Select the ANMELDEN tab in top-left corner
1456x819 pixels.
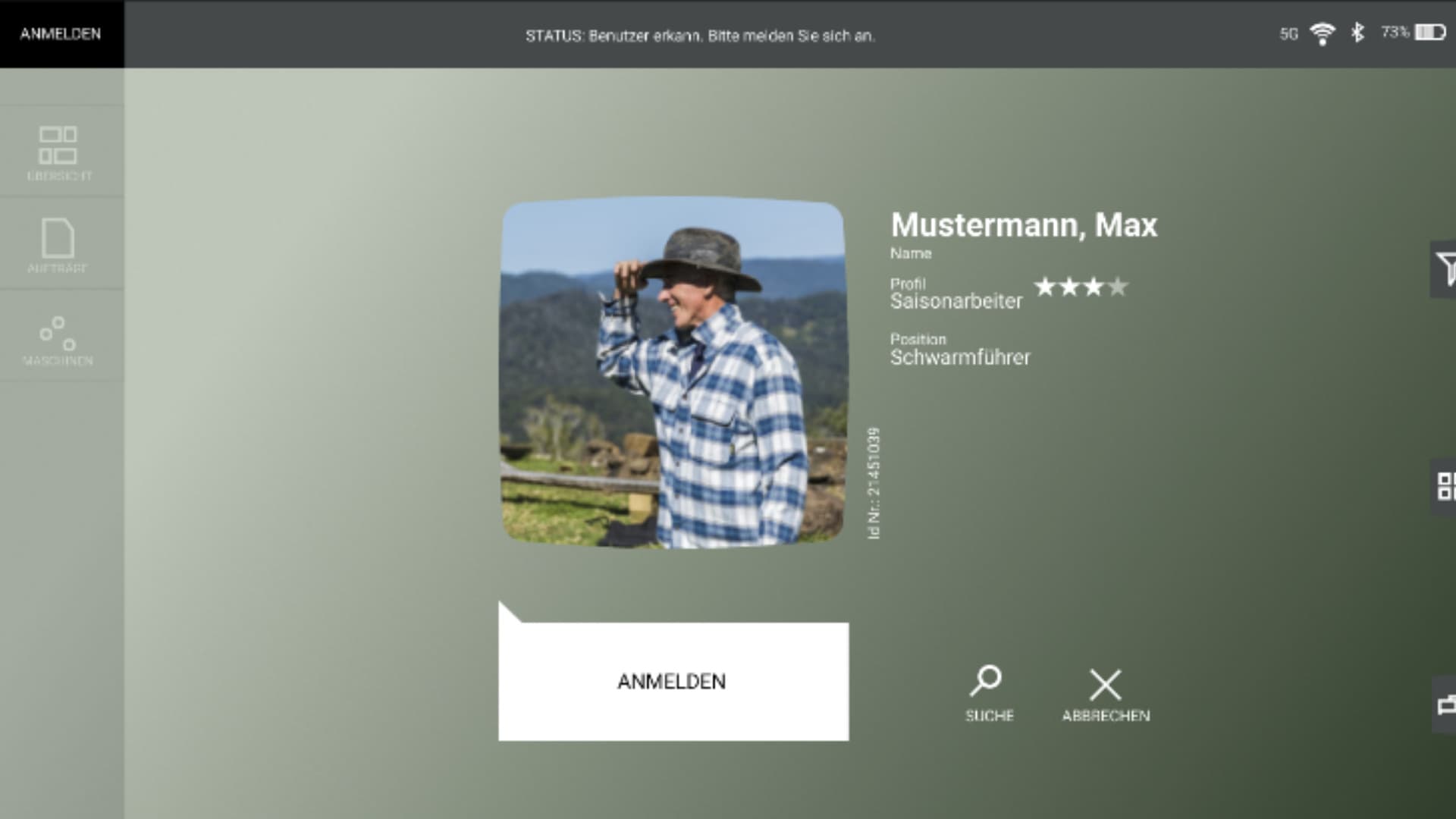61,34
